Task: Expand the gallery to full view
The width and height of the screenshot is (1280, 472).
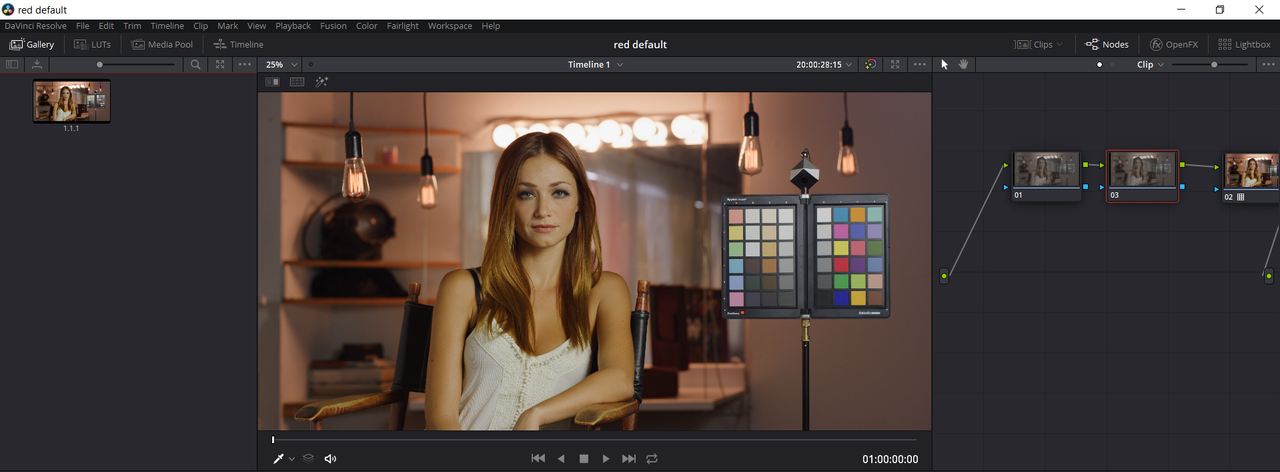Action: (x=220, y=64)
